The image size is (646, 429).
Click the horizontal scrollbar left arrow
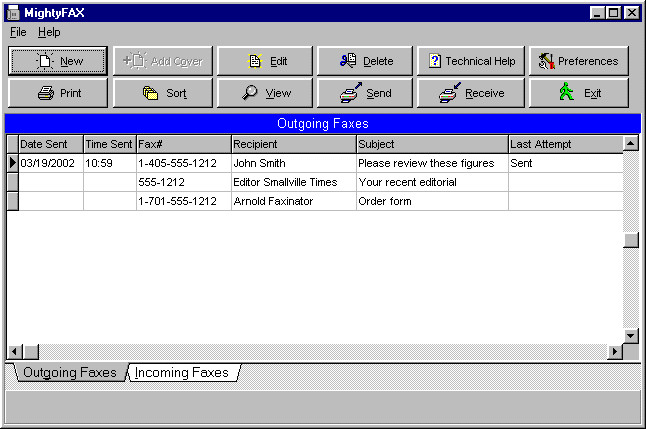click(15, 352)
